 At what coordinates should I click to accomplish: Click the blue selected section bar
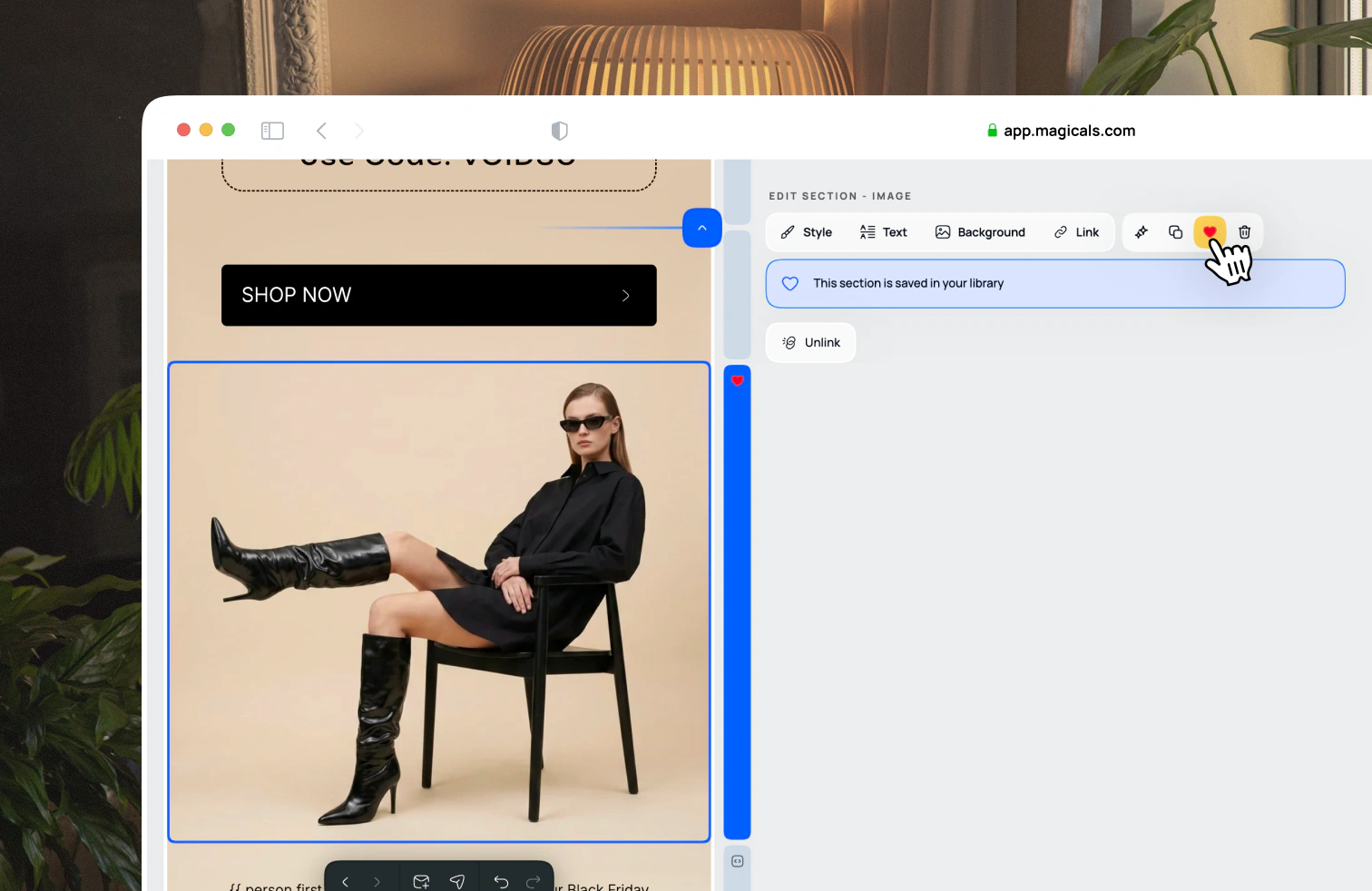tap(738, 602)
